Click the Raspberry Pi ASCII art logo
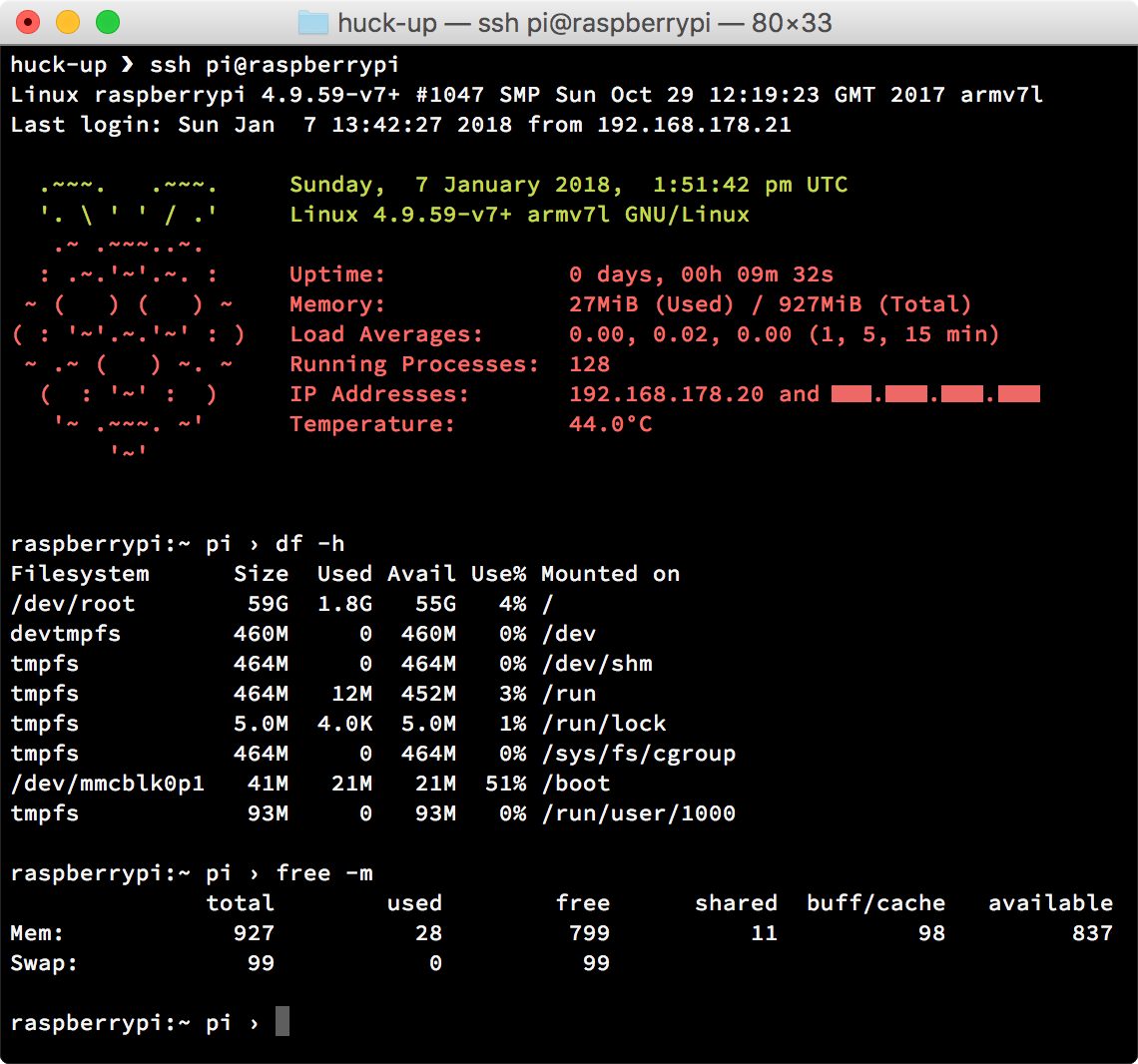This screenshot has height=1064, width=1138. tap(129, 319)
